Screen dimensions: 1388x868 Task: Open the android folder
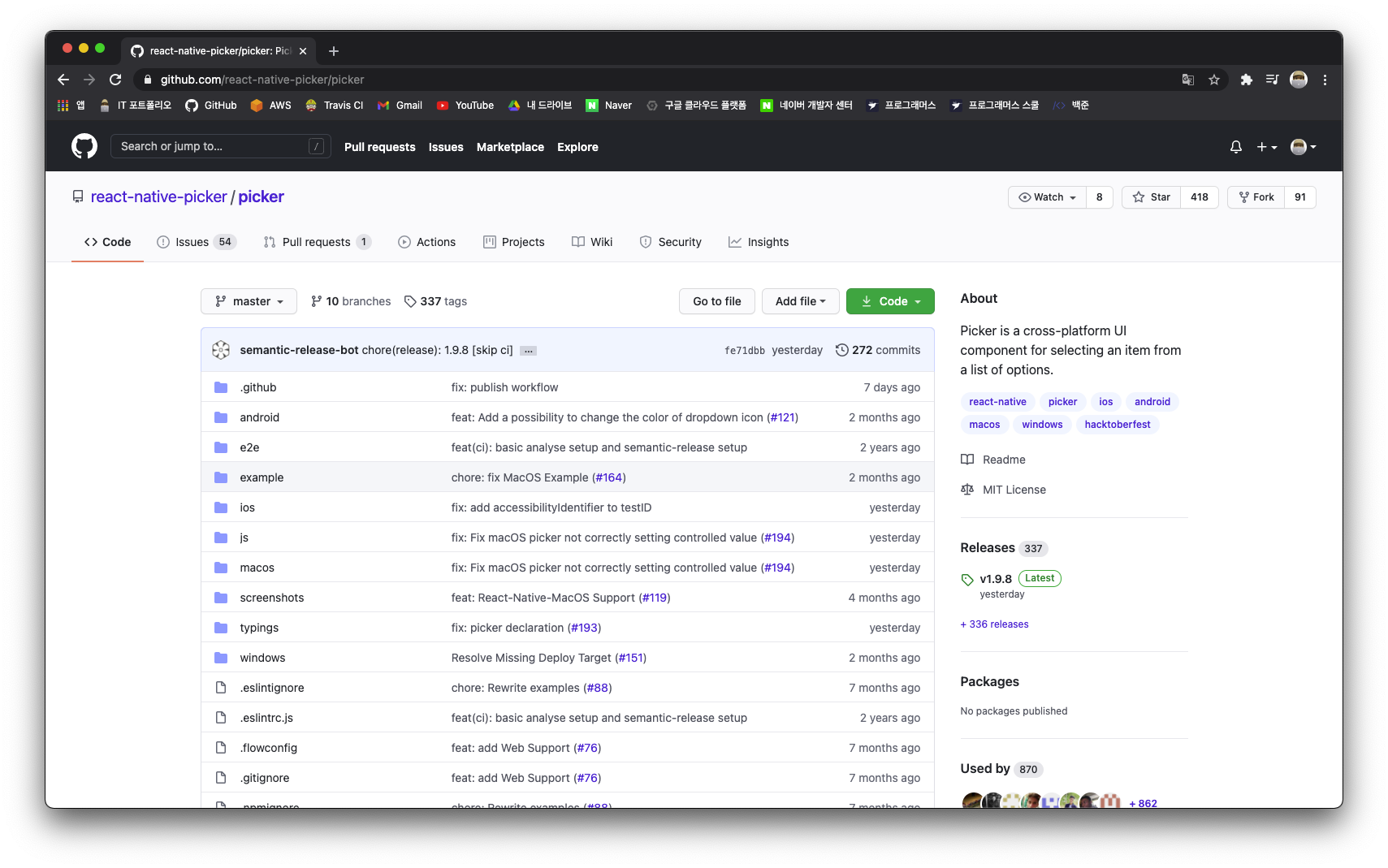coord(260,417)
